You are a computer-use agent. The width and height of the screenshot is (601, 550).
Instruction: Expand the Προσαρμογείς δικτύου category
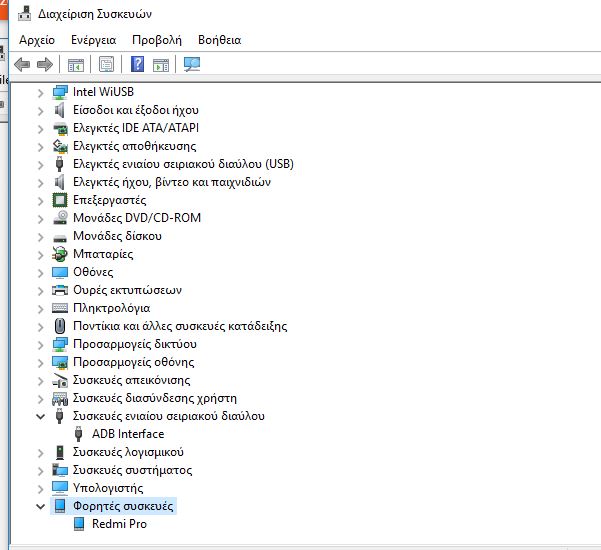click(40, 344)
